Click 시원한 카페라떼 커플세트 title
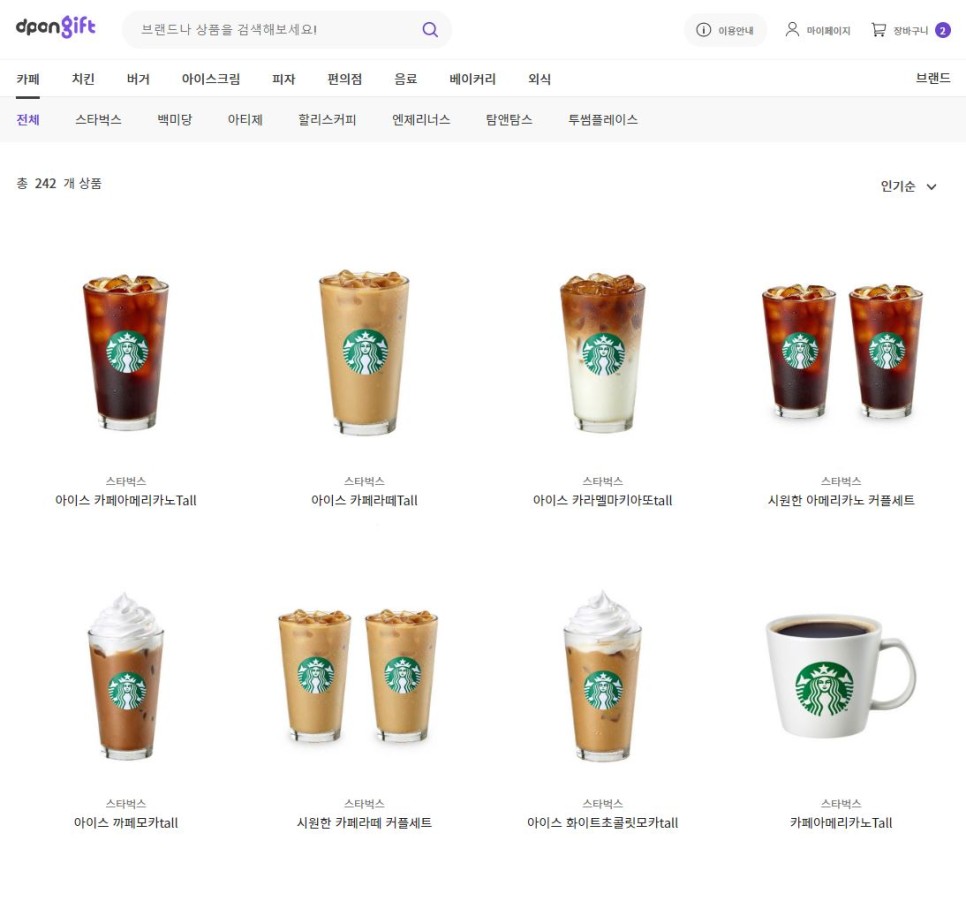The image size is (966, 924). [x=364, y=823]
